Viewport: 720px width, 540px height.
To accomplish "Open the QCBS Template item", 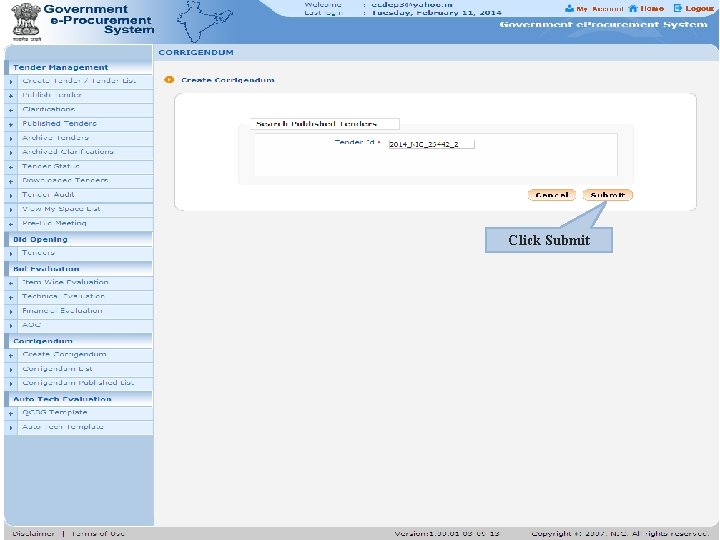I will click(55, 412).
